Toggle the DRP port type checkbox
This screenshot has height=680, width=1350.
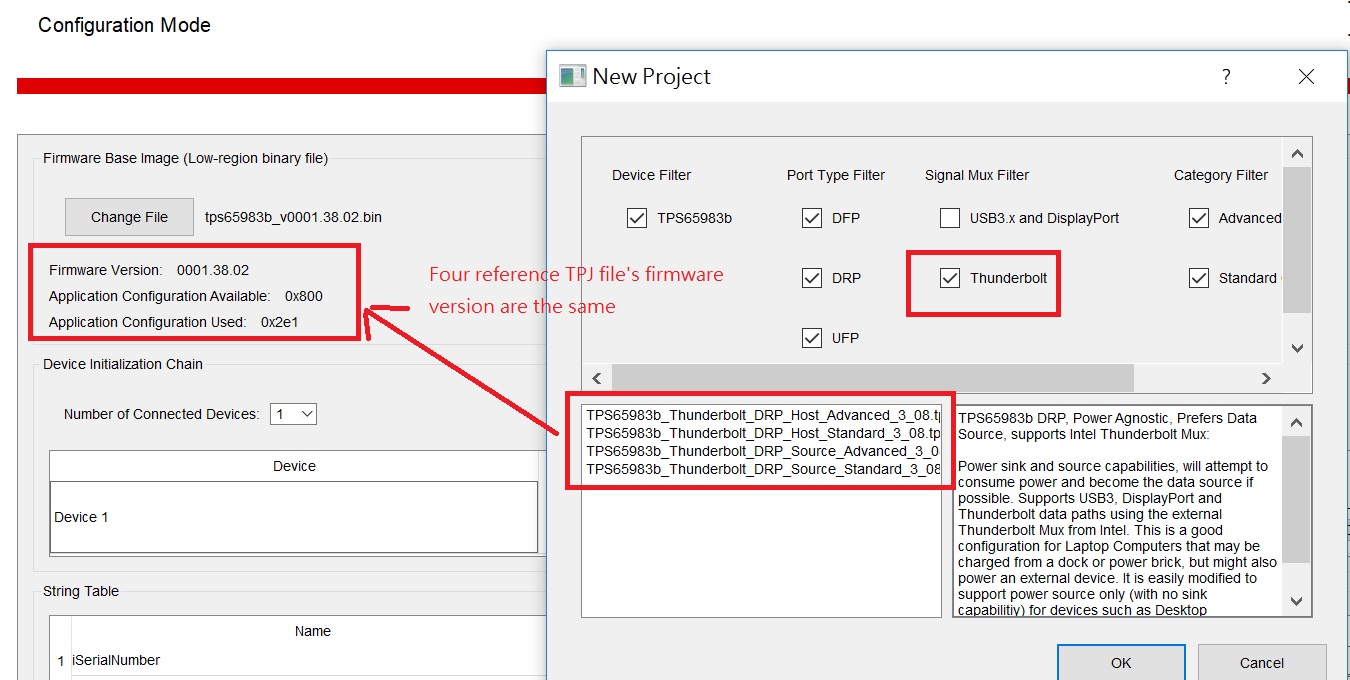[x=812, y=278]
